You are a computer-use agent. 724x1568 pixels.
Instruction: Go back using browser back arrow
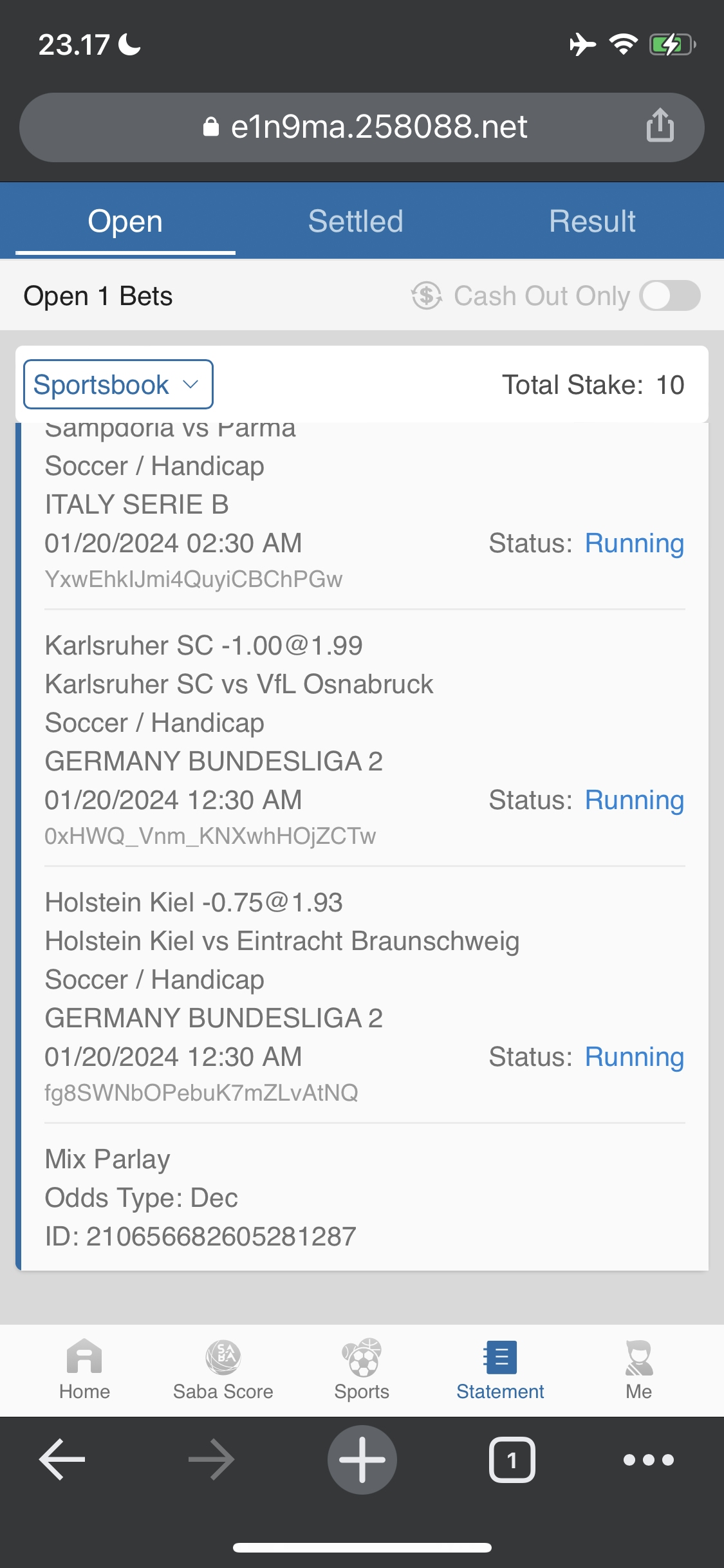[62, 1459]
